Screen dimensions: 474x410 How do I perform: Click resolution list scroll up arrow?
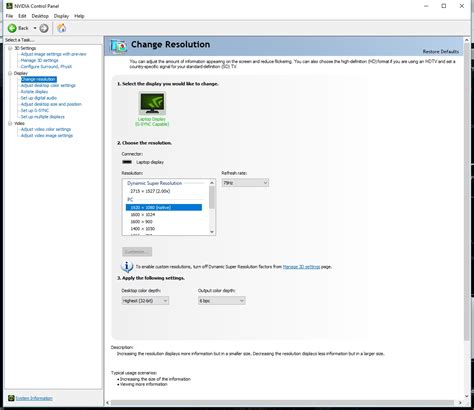[x=212, y=183]
